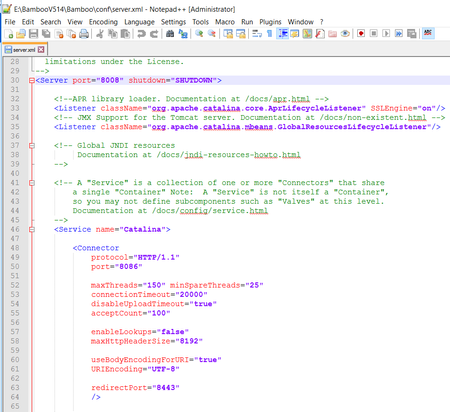The image size is (450, 412).
Task: Open Folder as Workspace icon
Action: coord(333,34)
